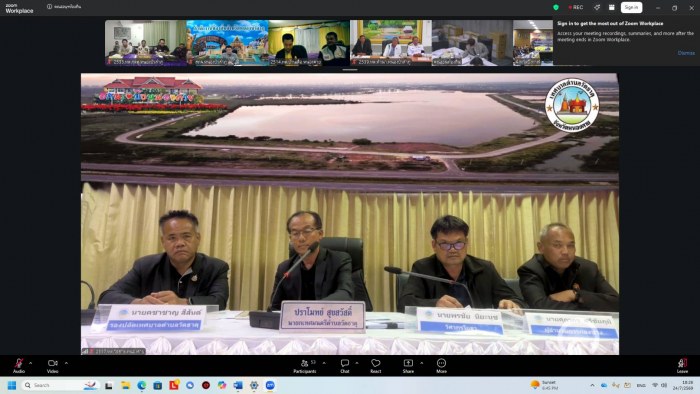Select the partially visible sixth participant thumbnail
This screenshot has width=700, height=394.
(533, 43)
